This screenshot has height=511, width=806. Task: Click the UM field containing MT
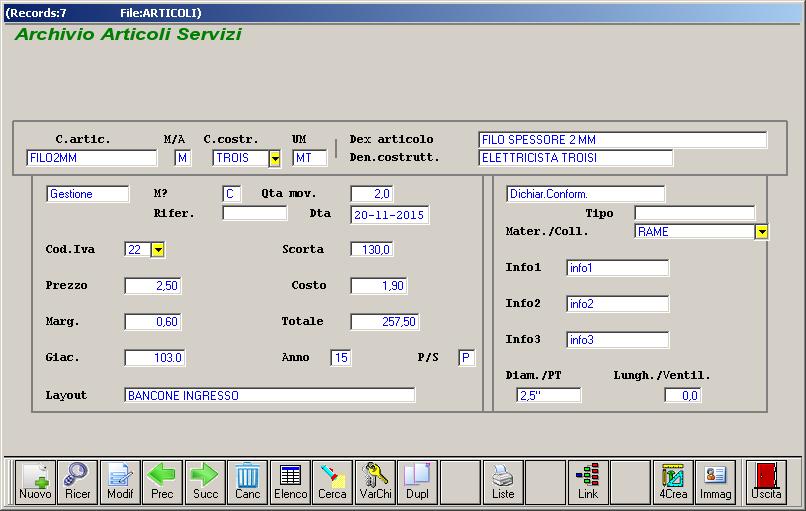click(309, 158)
